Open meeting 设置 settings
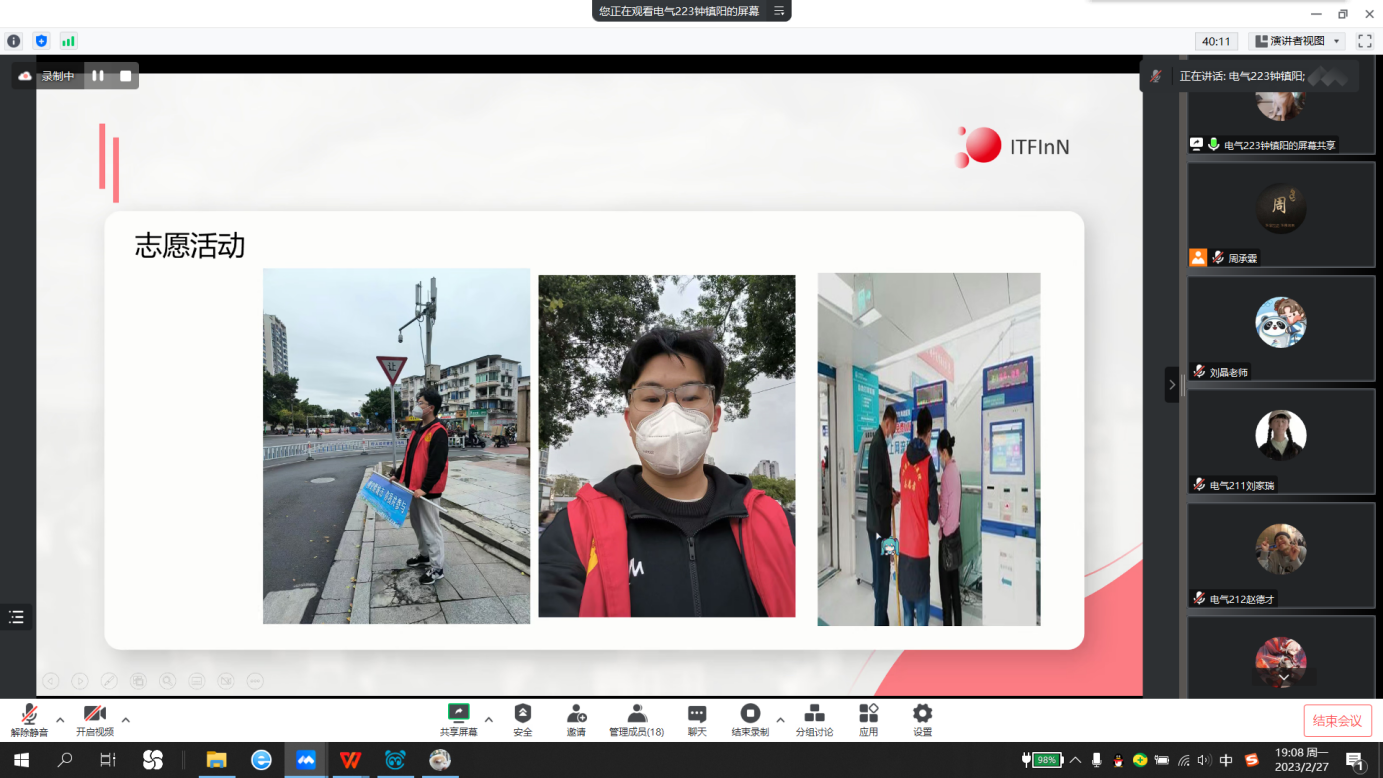 point(922,720)
